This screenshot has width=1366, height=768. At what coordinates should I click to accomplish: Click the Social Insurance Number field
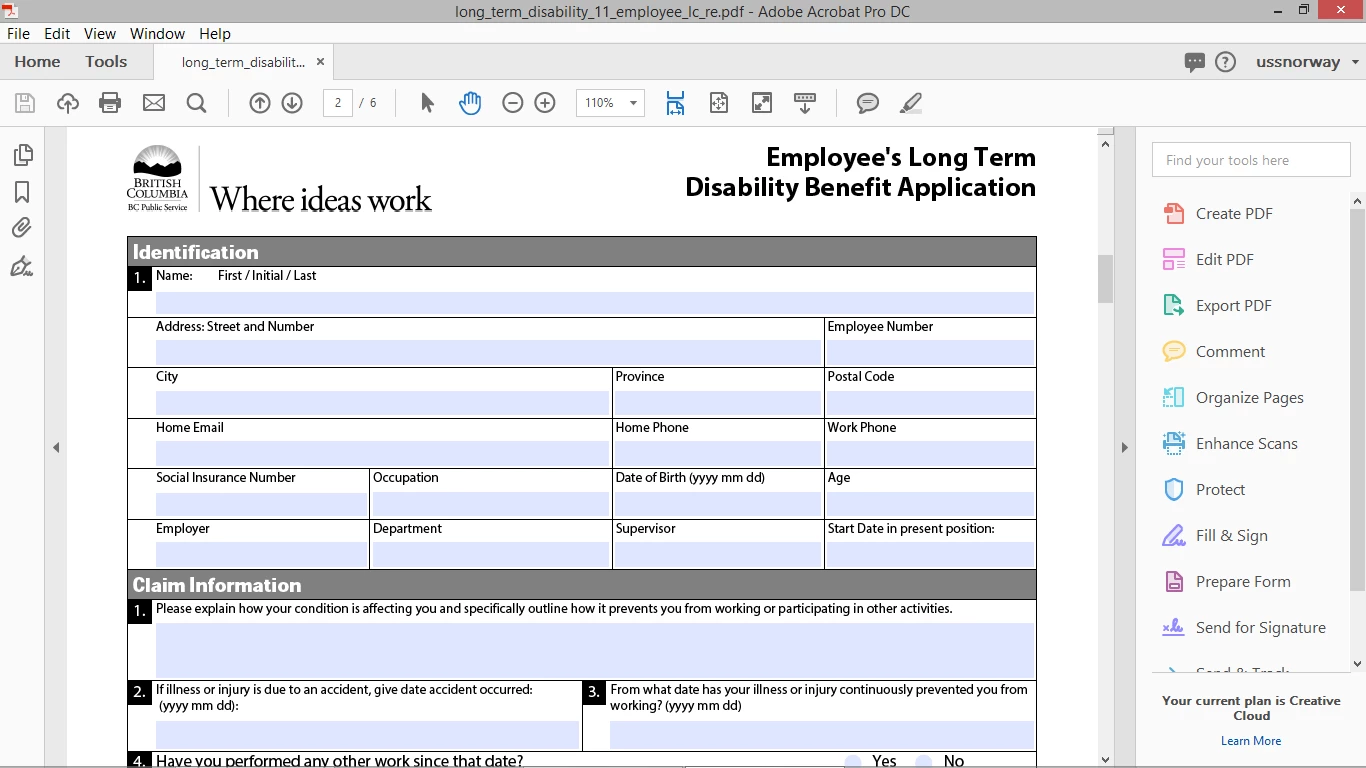coord(261,504)
